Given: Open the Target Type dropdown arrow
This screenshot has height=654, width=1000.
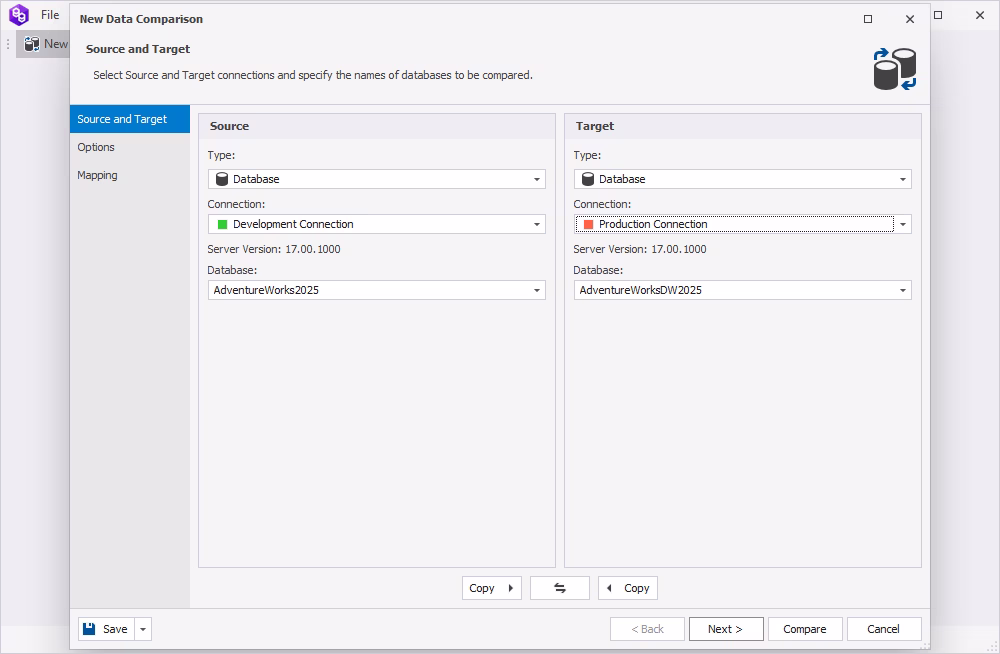Looking at the screenshot, I should (x=903, y=180).
